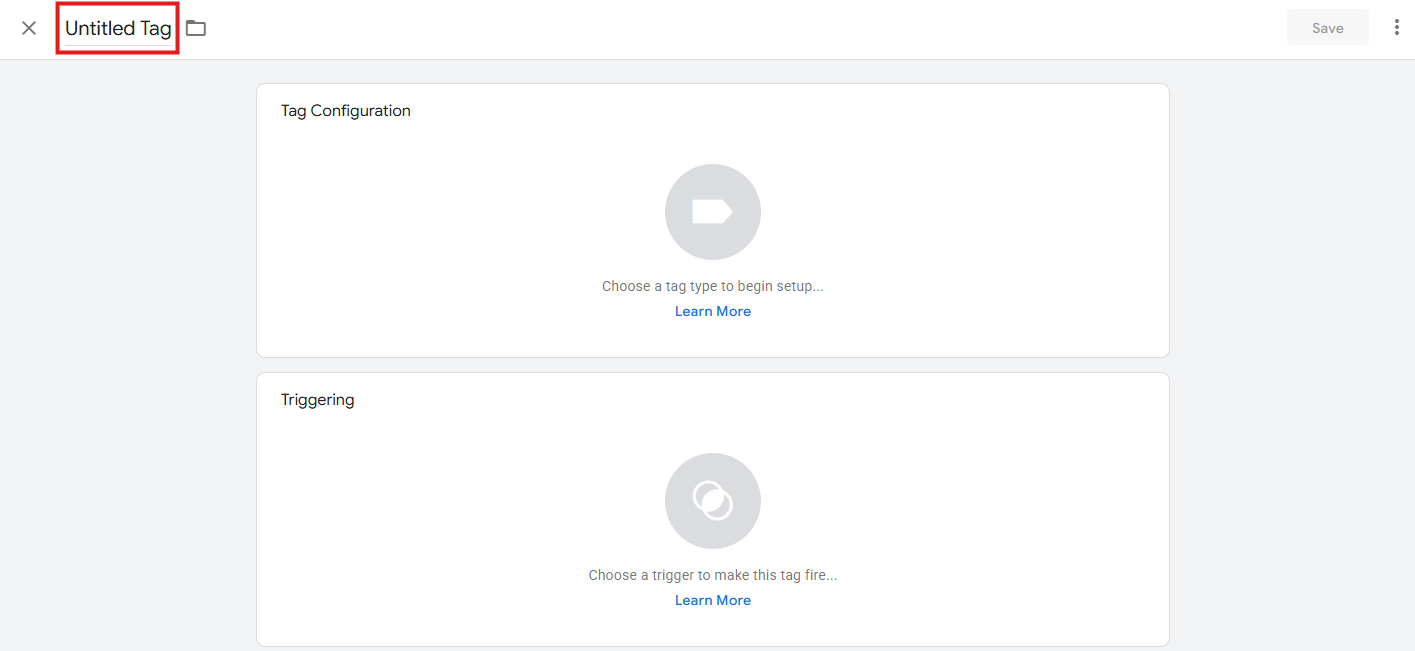Image resolution: width=1415 pixels, height=651 pixels.
Task: Open Learn More link under tag type
Action: point(713,311)
